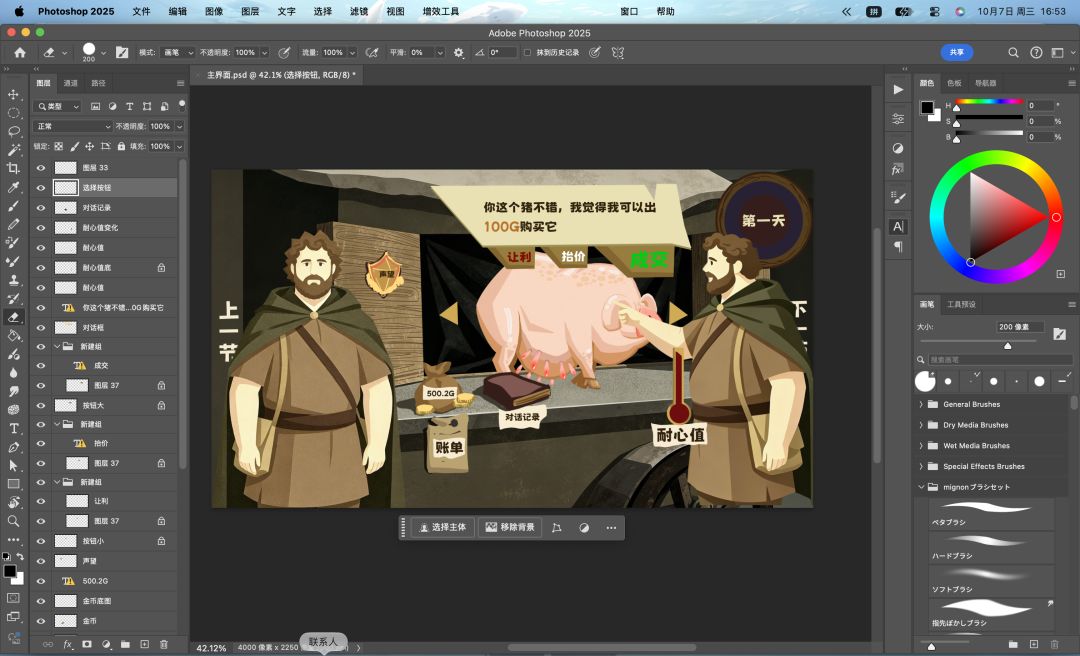This screenshot has height=656, width=1080.
Task: Select the Zoom tool in toolbar
Action: click(13, 521)
